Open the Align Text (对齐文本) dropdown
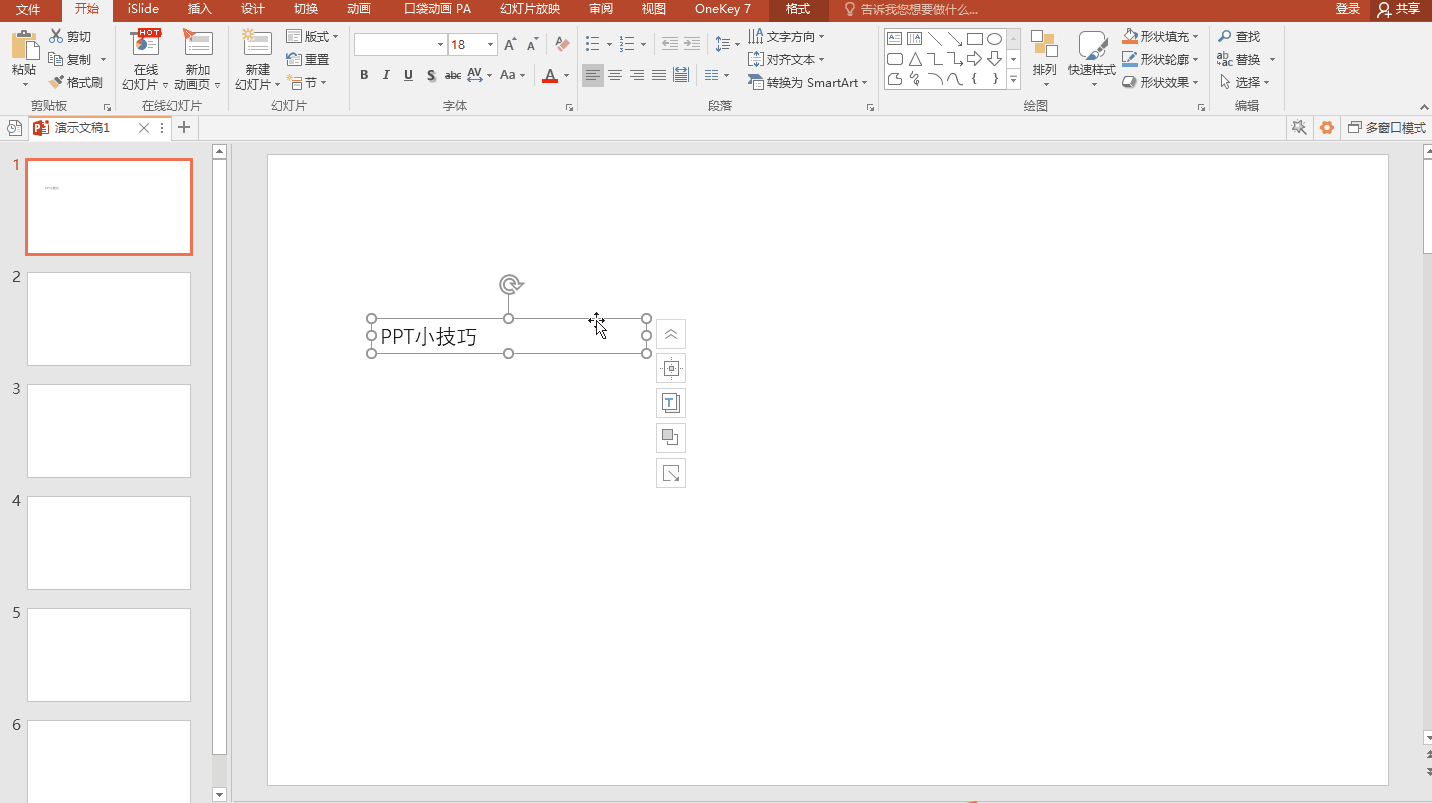 pos(787,59)
